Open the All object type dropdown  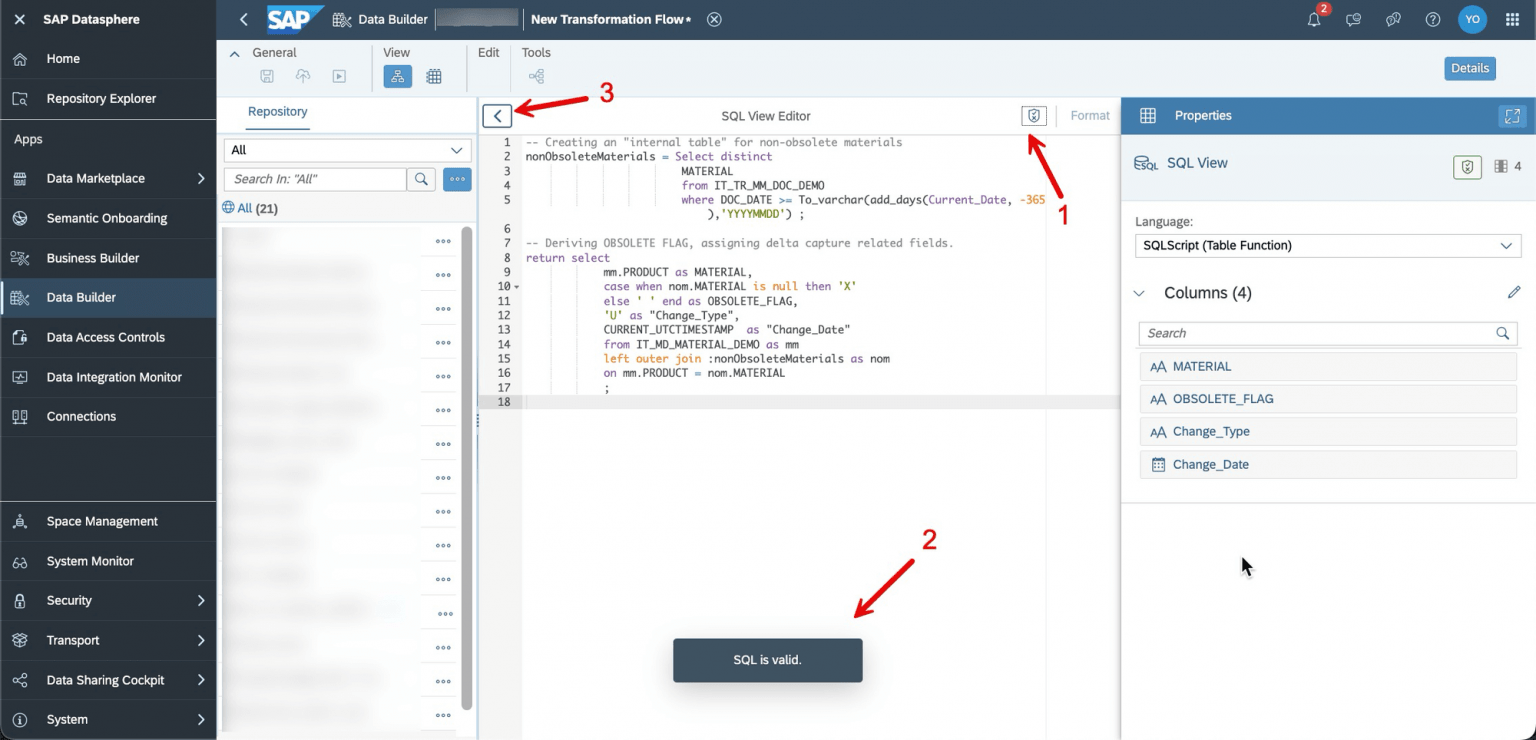click(347, 150)
